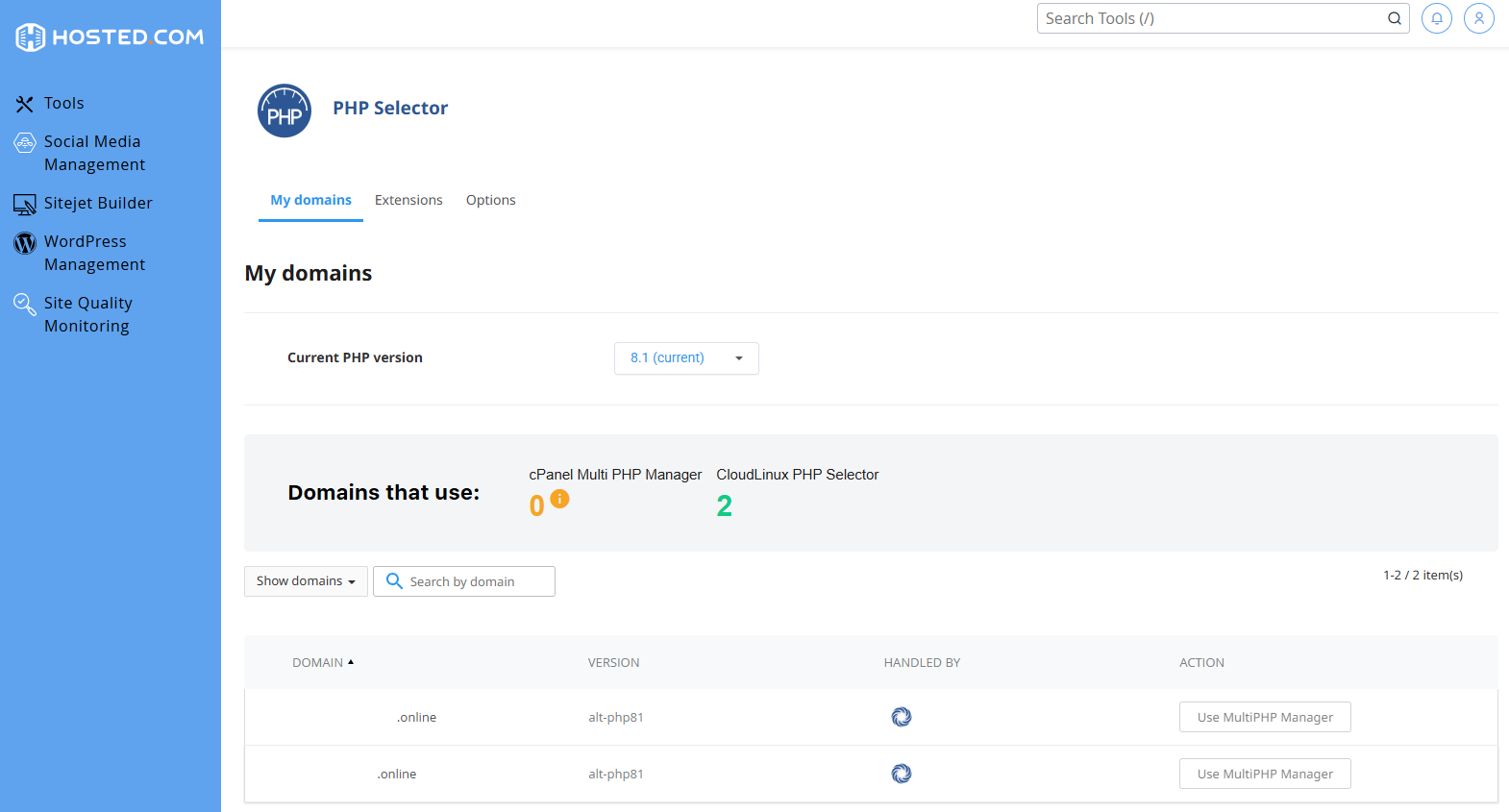This screenshot has width=1509, height=812.
Task: Open the Tools sidebar item
Action: [63, 103]
